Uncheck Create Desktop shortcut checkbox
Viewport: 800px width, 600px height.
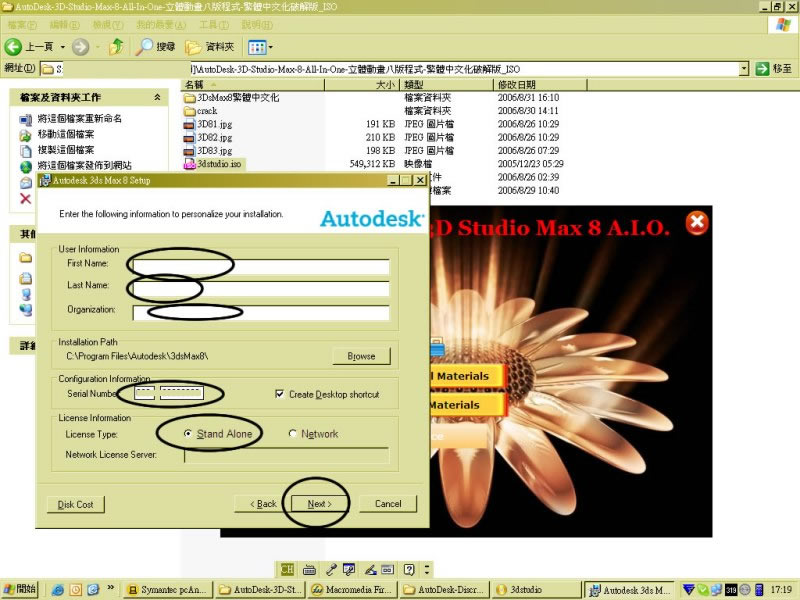click(x=279, y=394)
